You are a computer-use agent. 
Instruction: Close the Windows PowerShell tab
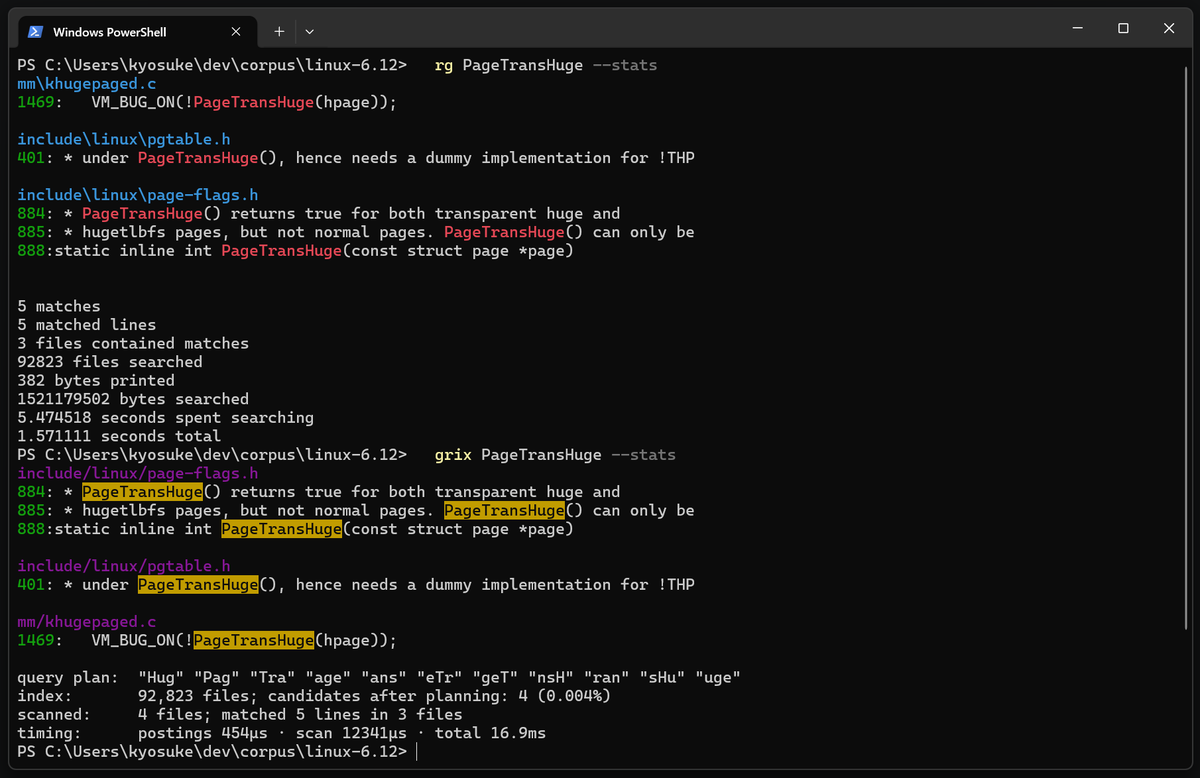[x=235, y=31]
